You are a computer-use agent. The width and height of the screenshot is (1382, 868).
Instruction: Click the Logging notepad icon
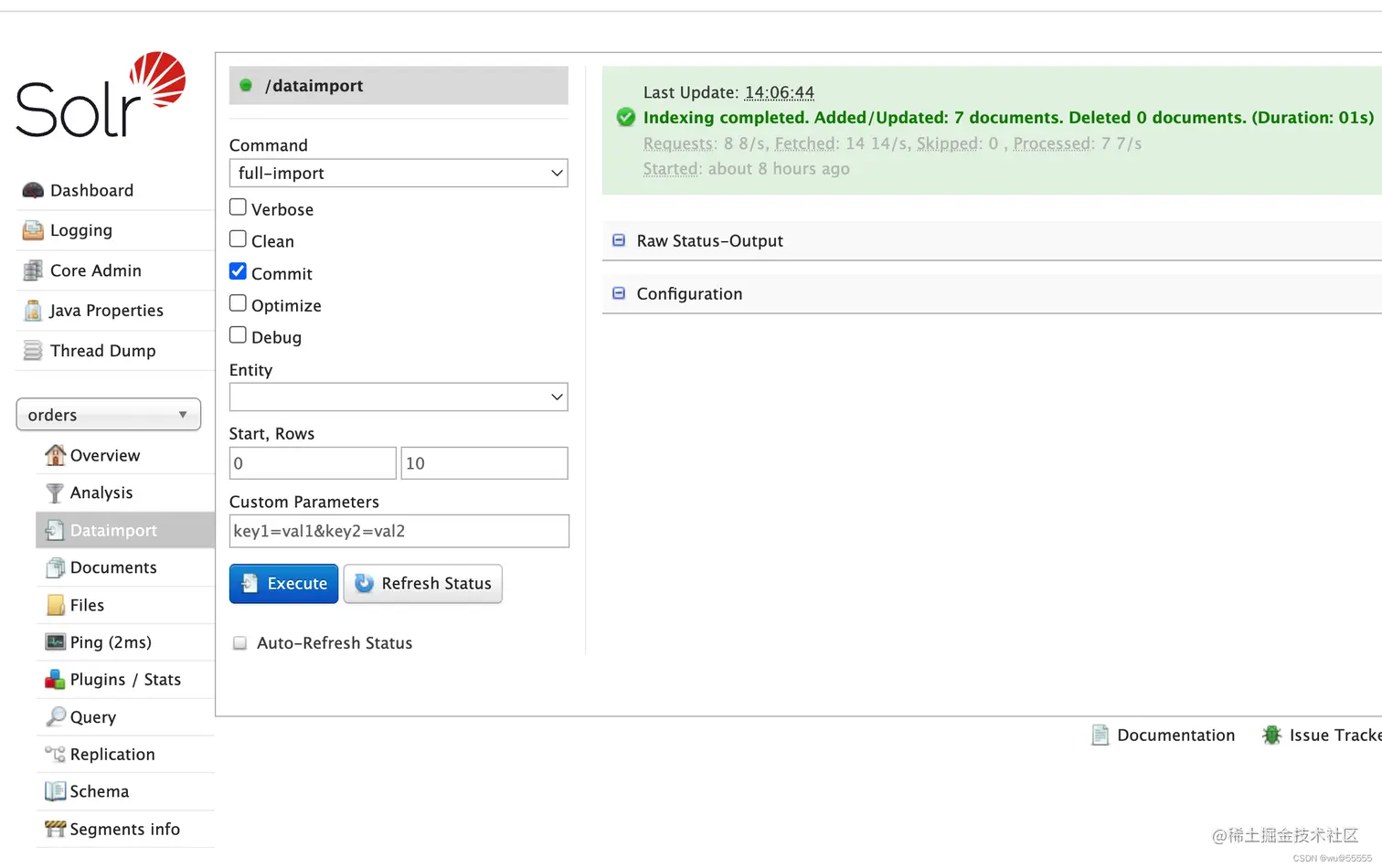pyautogui.click(x=33, y=230)
